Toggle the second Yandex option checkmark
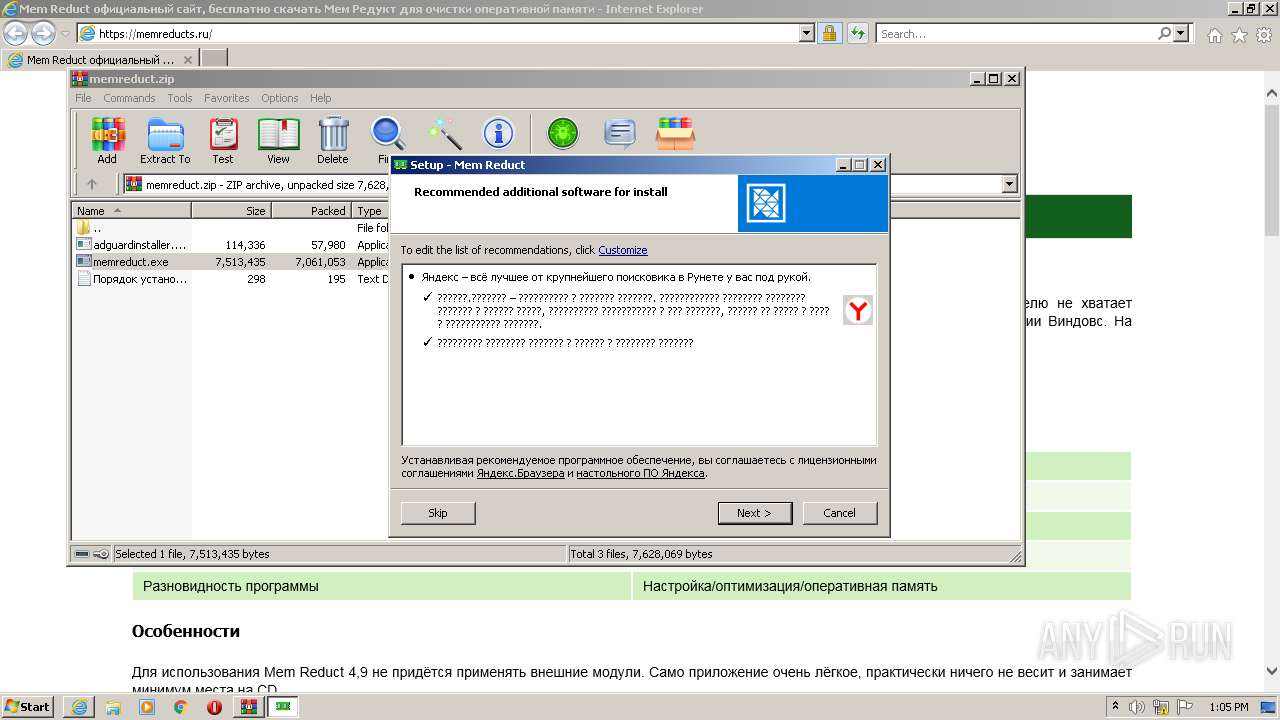The image size is (1280, 720). click(x=427, y=342)
